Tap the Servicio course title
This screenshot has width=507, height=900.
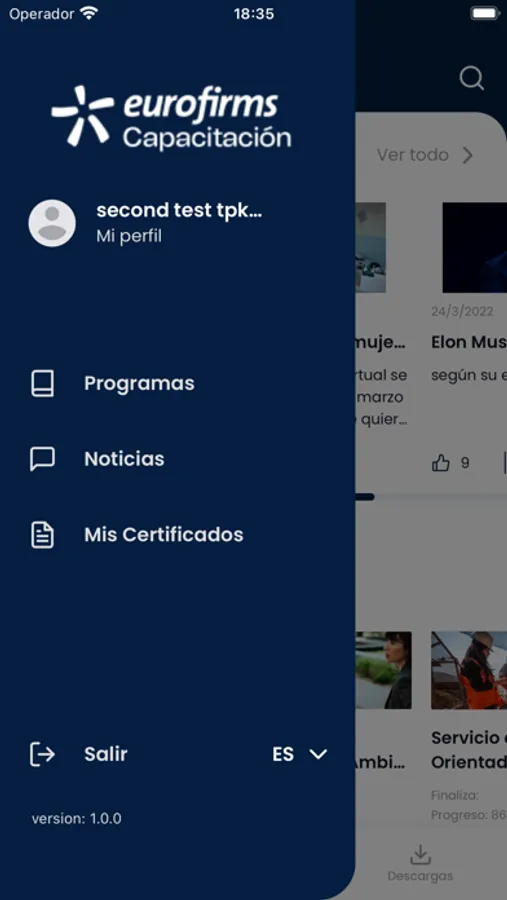469,750
